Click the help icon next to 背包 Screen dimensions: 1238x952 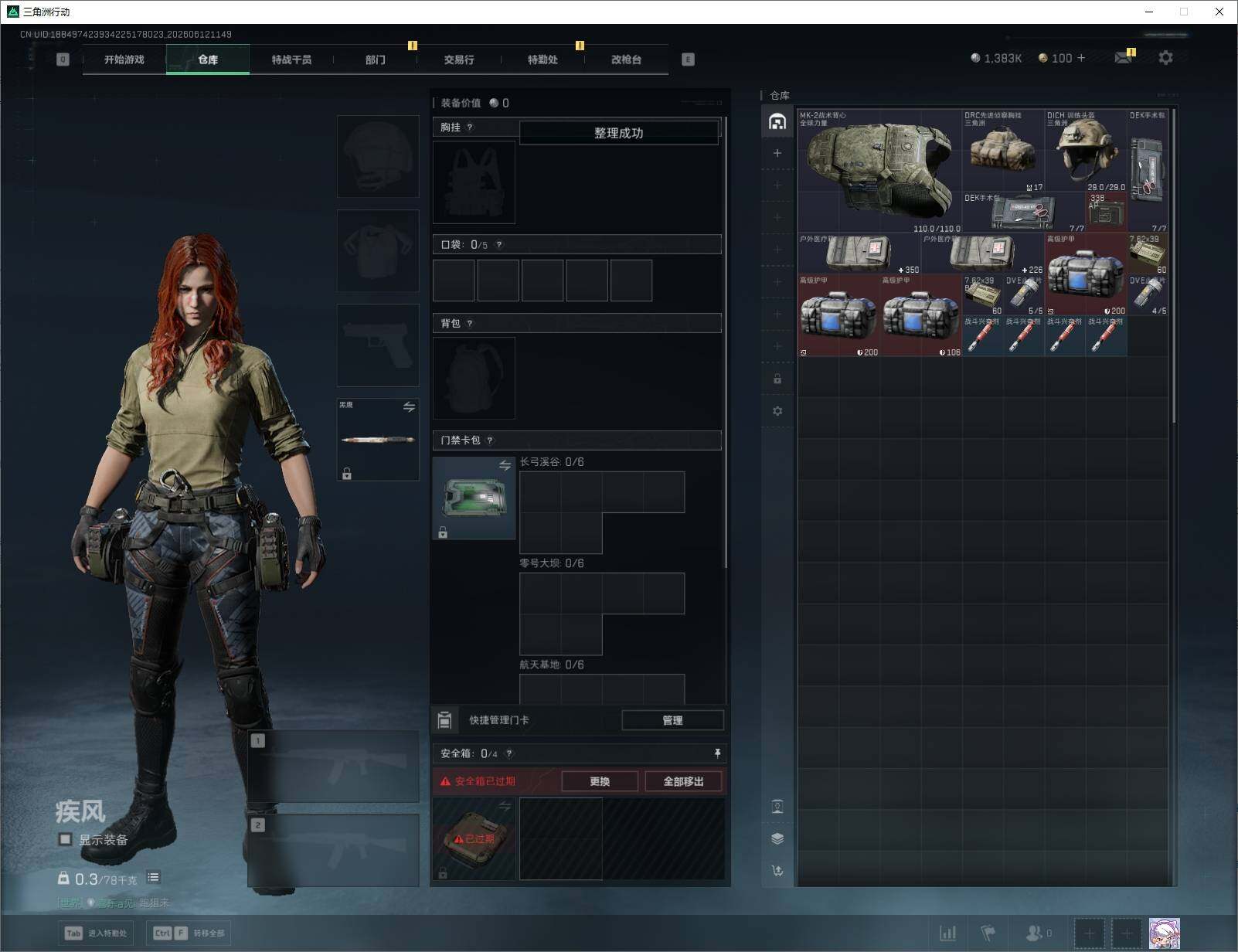(x=470, y=324)
